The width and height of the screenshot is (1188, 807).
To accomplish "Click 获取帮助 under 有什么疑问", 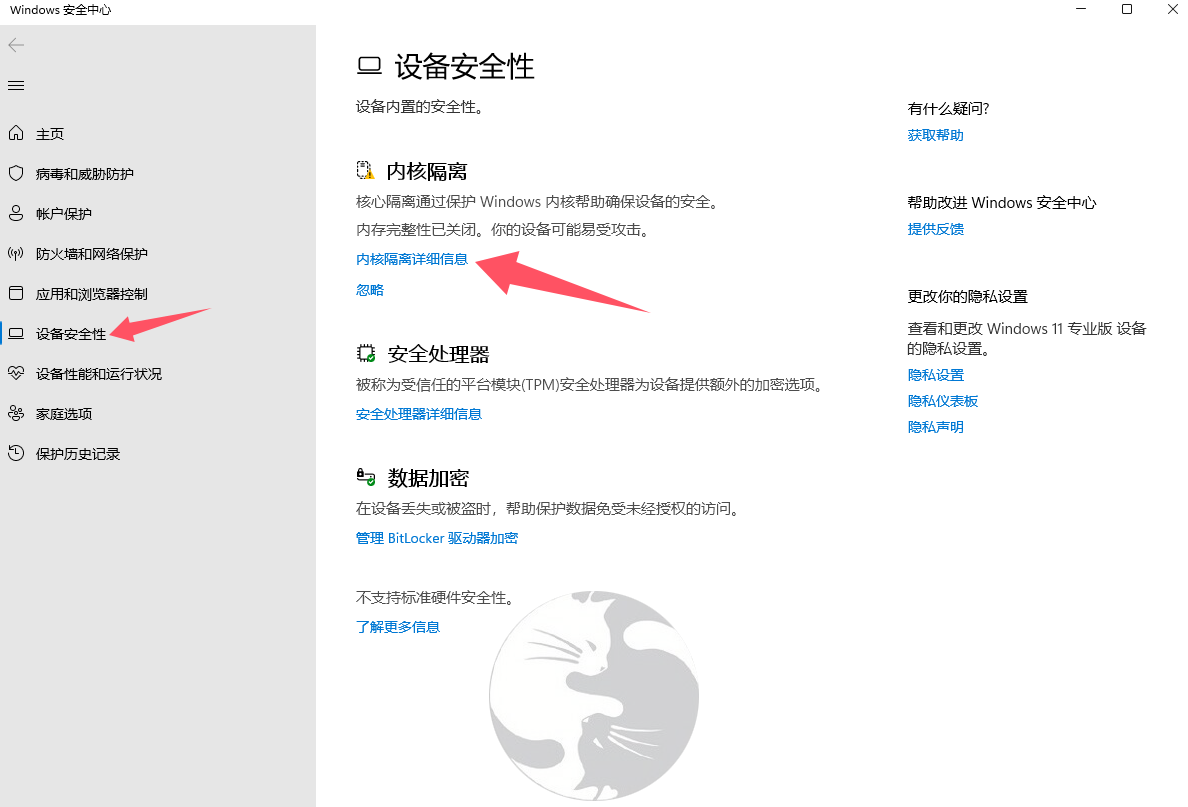I will 935,135.
